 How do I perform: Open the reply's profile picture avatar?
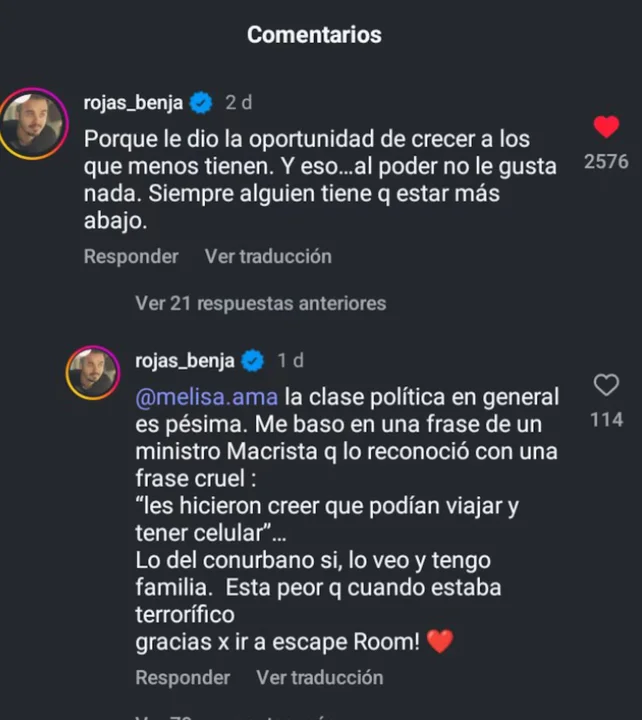pyautogui.click(x=93, y=373)
